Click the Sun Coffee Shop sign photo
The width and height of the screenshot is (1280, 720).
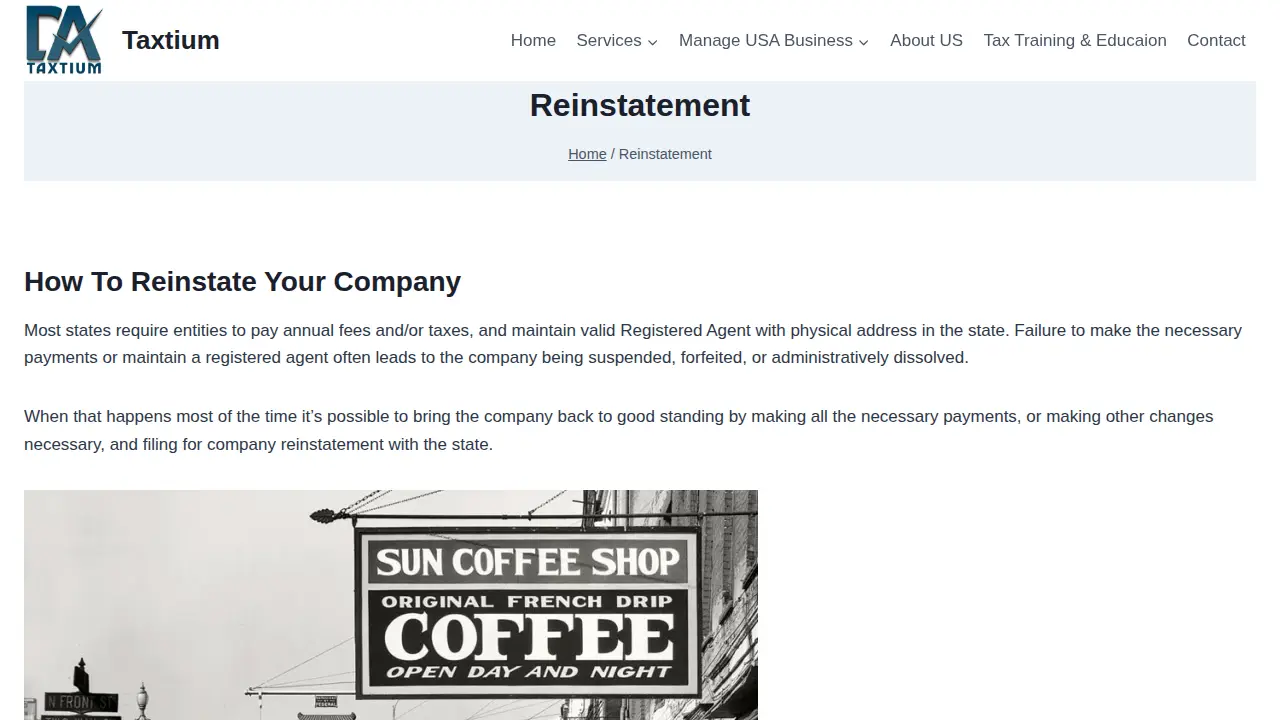(x=391, y=605)
